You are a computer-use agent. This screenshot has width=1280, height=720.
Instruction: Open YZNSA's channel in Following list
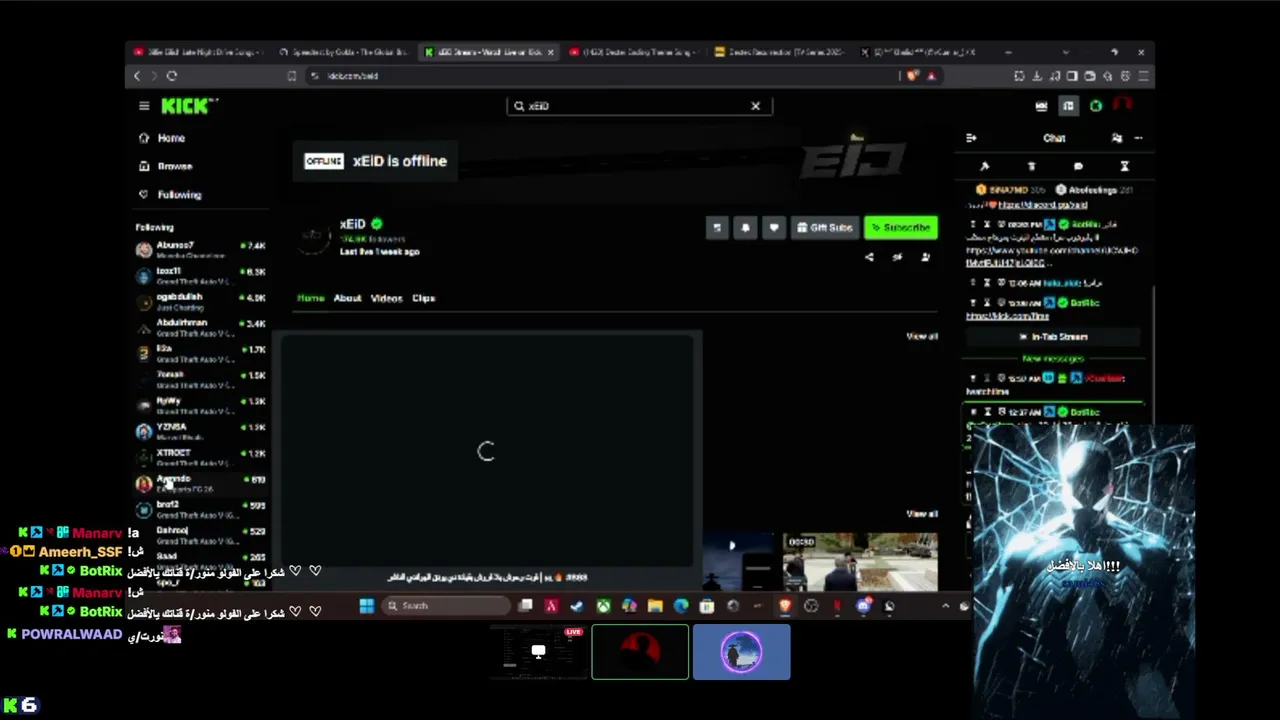click(x=201, y=431)
